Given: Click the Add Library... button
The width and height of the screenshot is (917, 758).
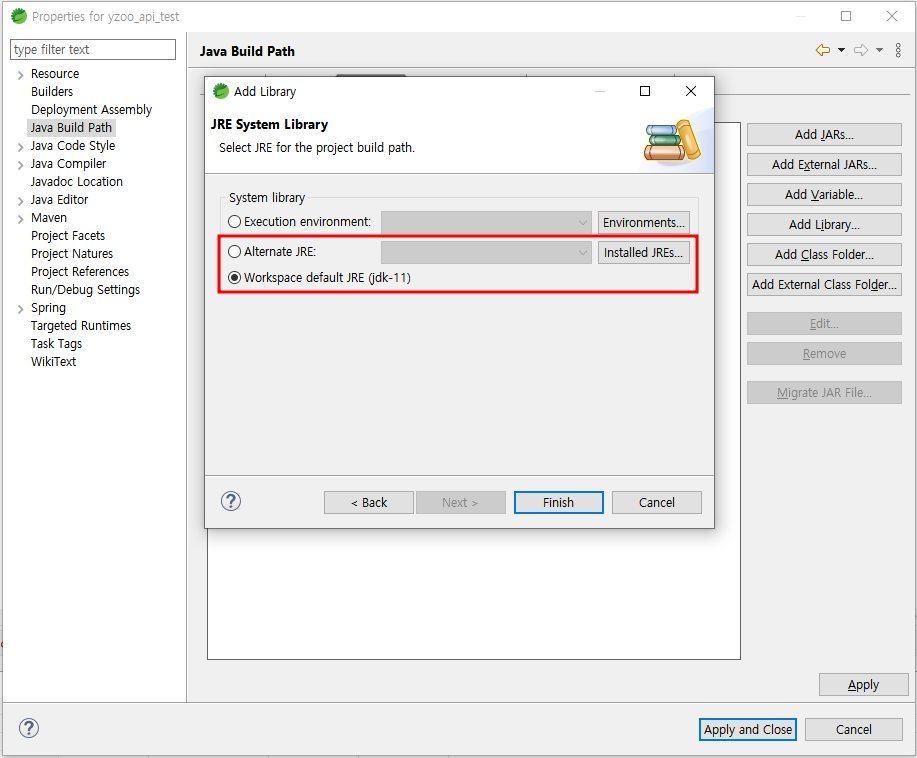Looking at the screenshot, I should coord(824,224).
